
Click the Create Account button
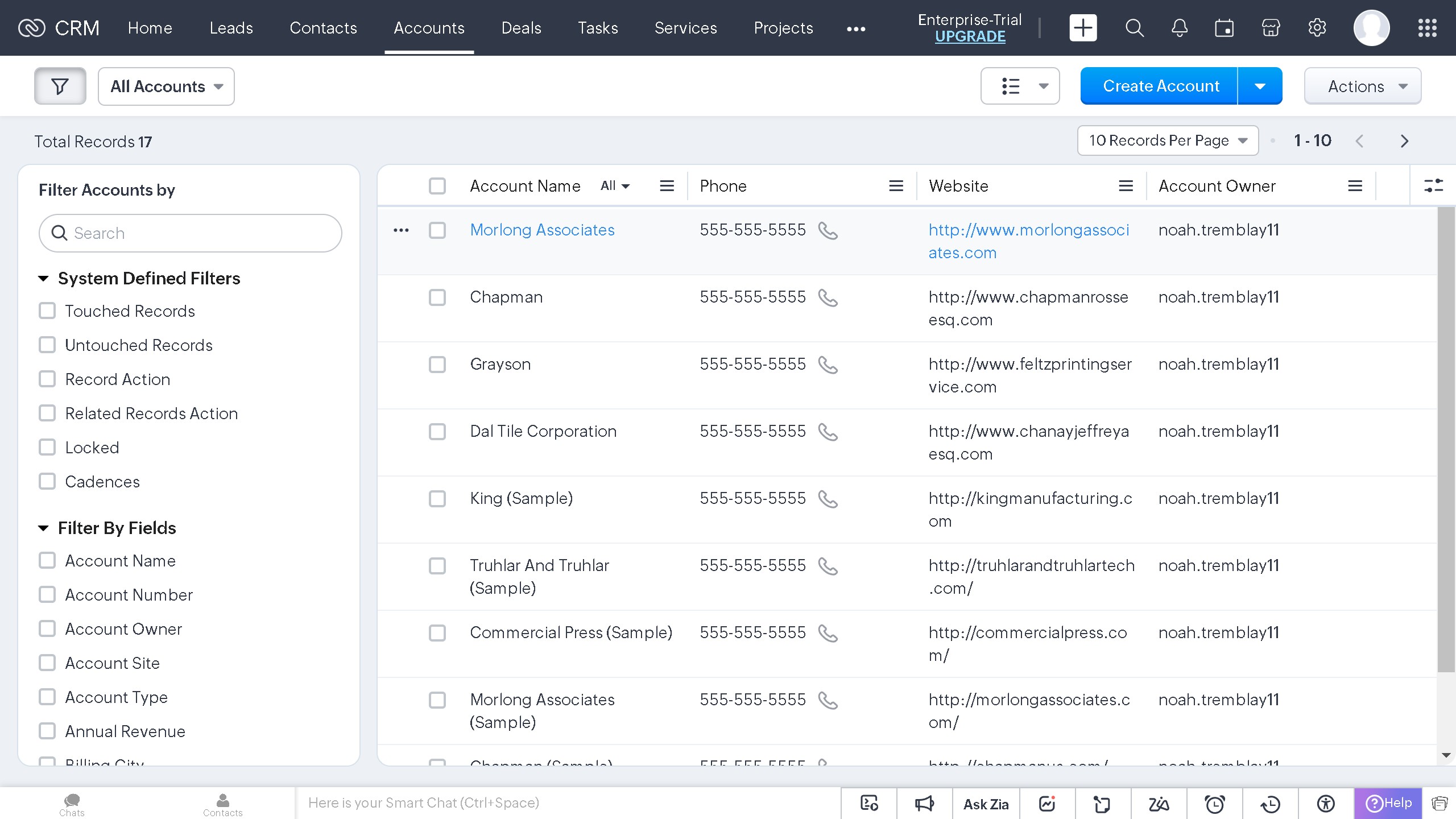tap(1161, 86)
